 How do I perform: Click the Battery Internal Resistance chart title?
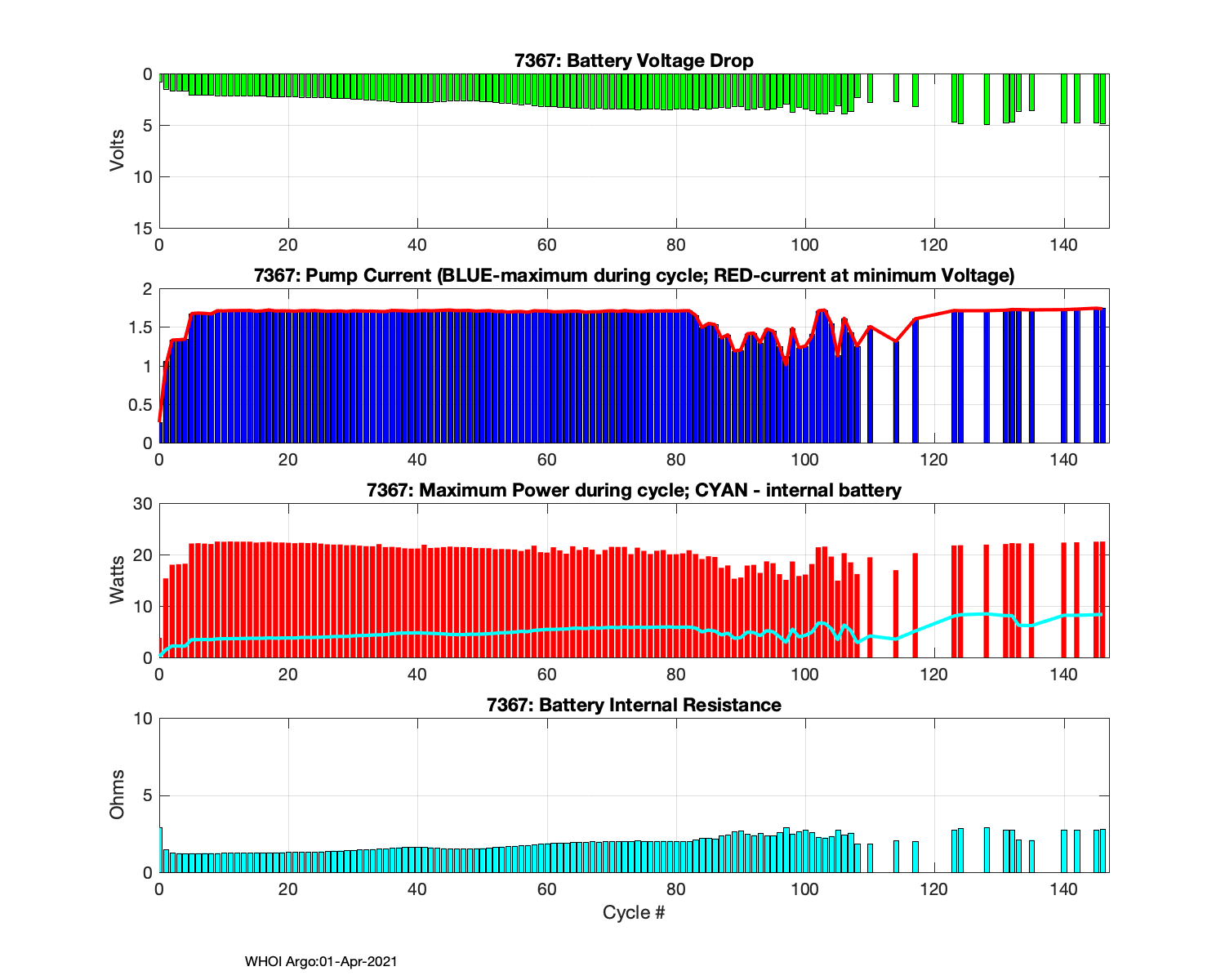point(634,705)
